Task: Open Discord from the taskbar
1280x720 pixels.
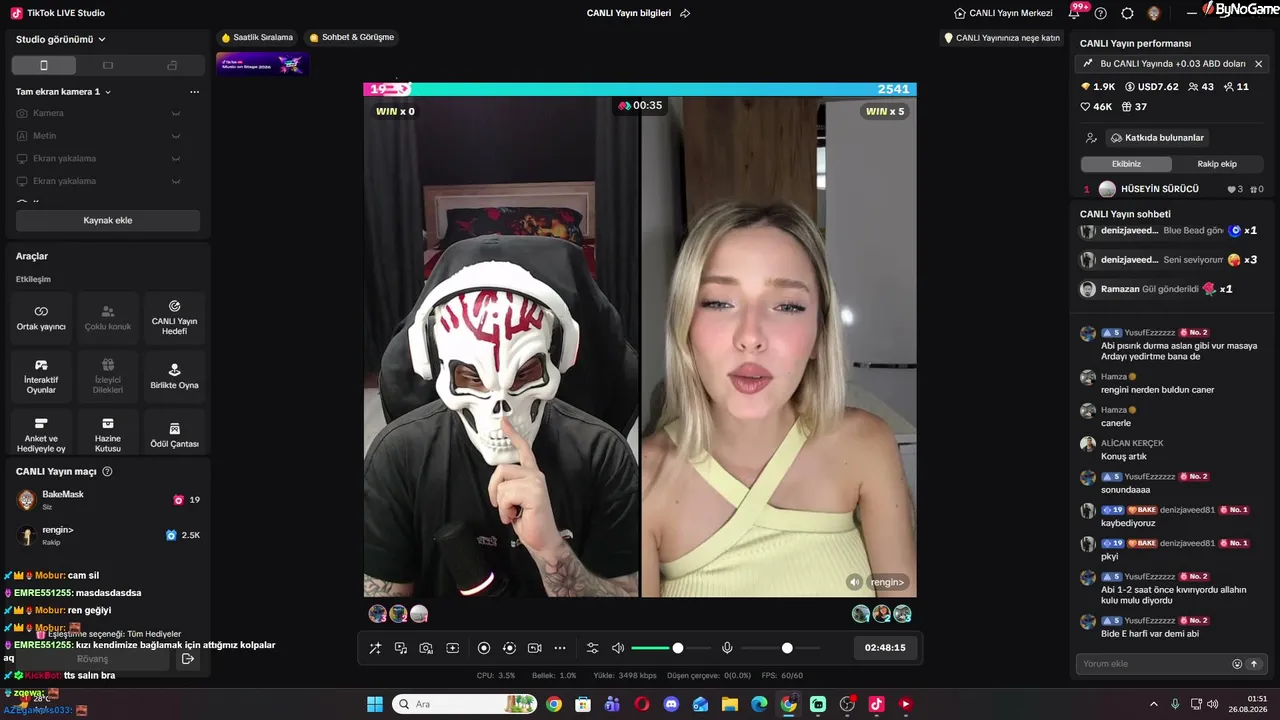Action: click(x=671, y=704)
